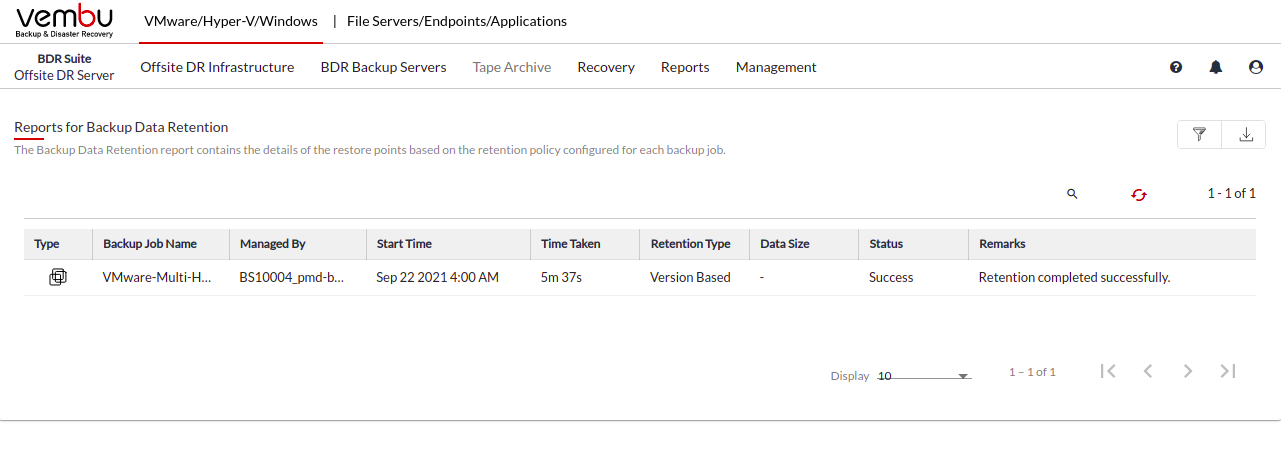
Task: Jump to the last page of results
Action: (1228, 371)
